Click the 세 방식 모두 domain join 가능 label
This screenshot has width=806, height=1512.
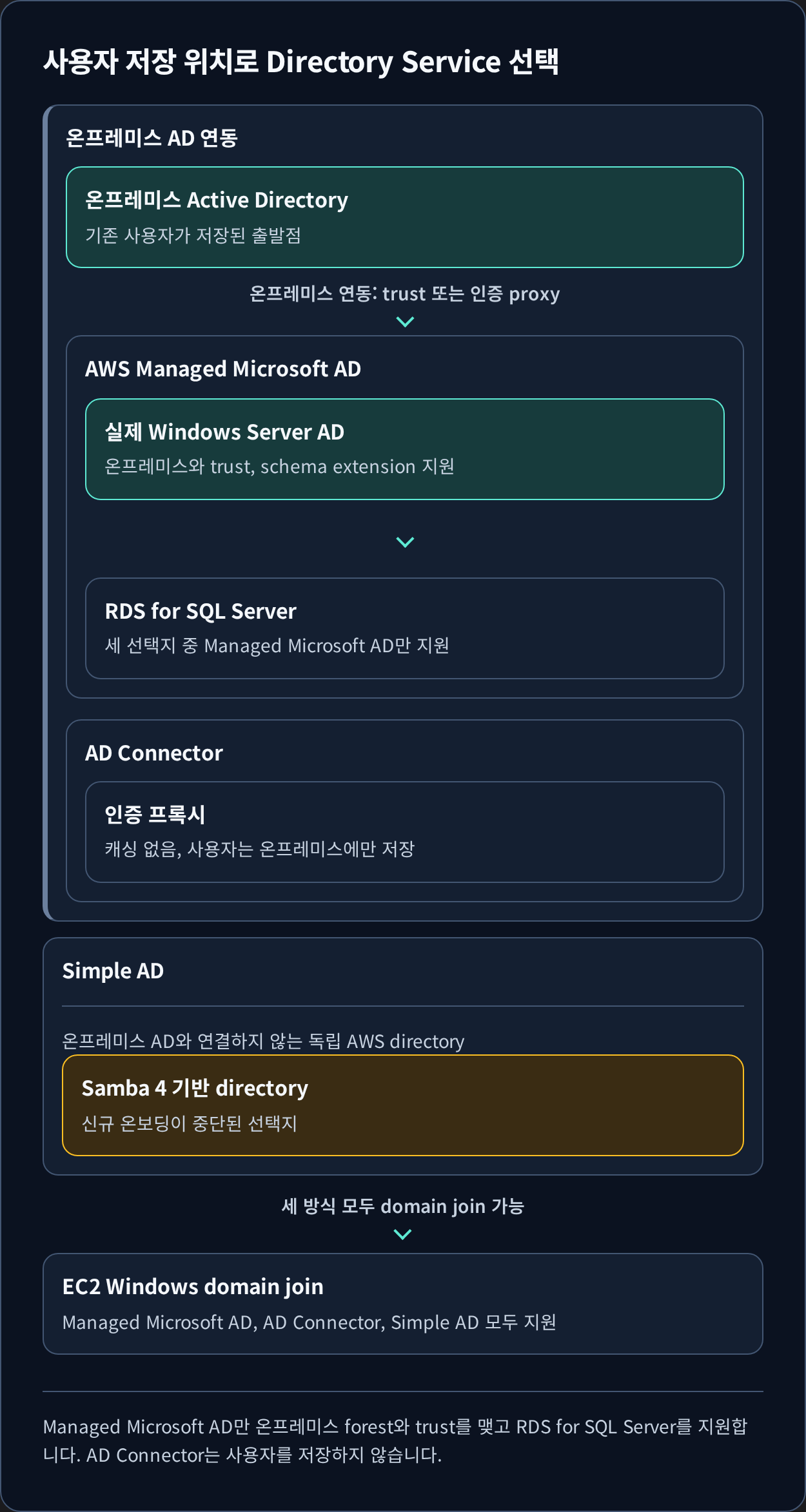403,1206
